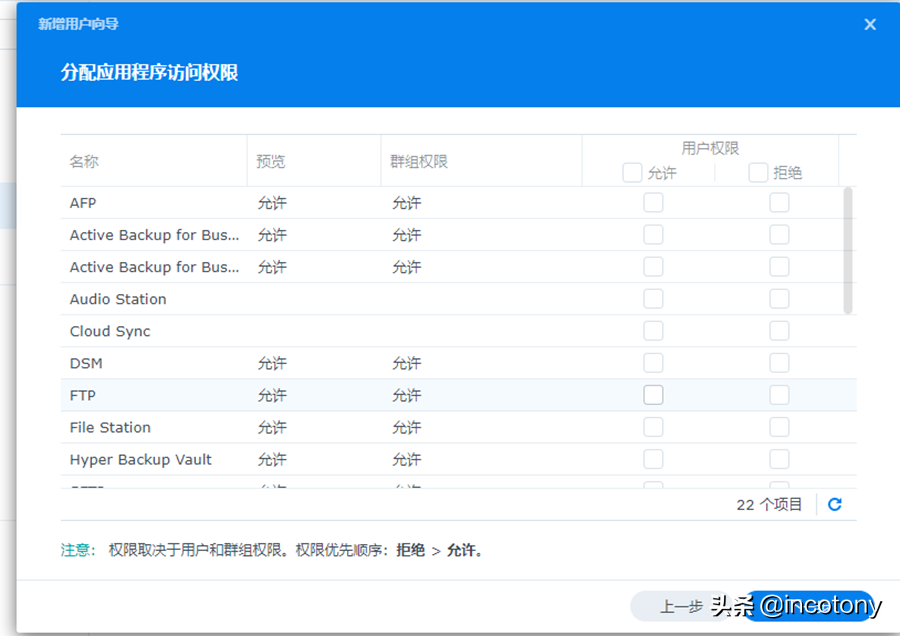Screen dimensions: 900x636
Task: Deny DSM access
Action: click(779, 363)
